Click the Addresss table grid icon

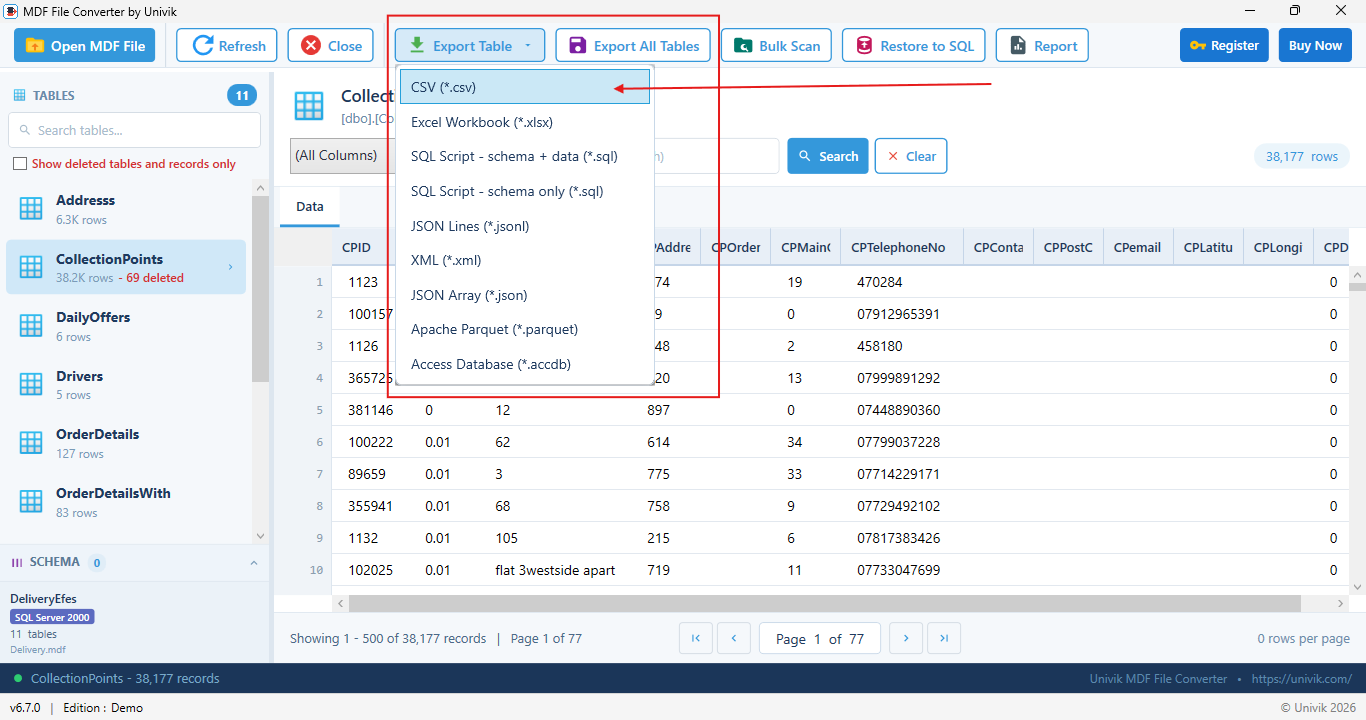31,208
